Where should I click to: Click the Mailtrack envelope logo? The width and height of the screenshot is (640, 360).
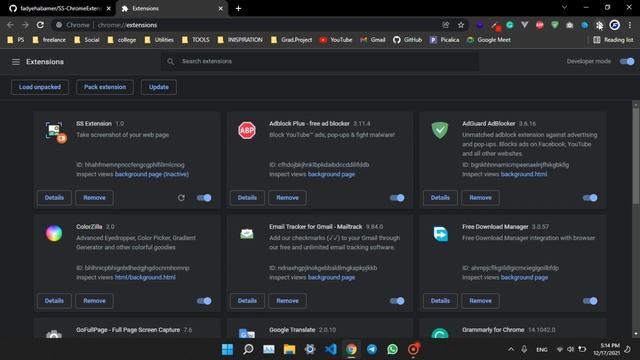247,234
